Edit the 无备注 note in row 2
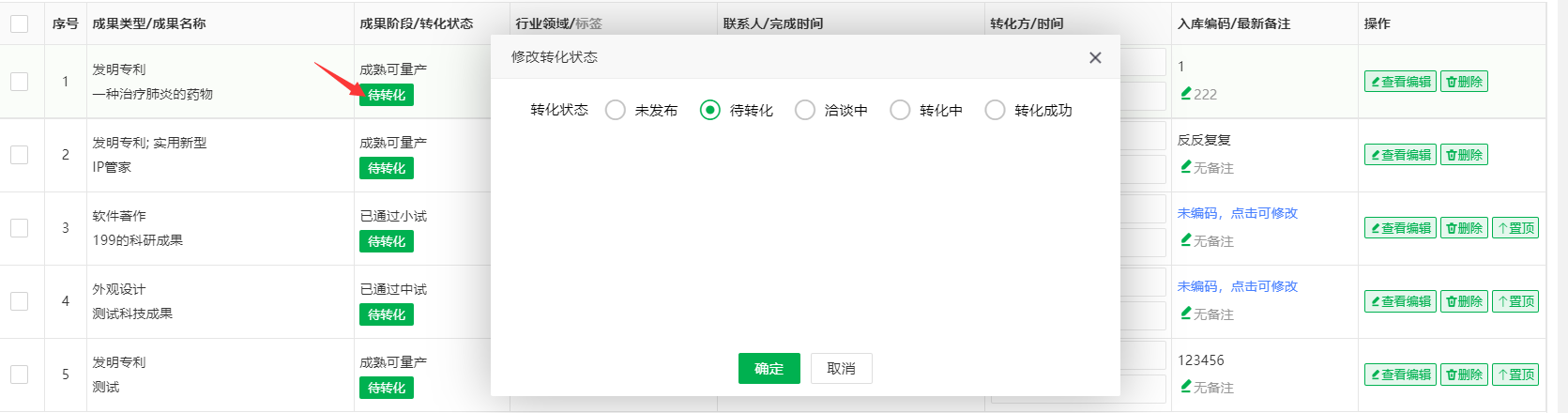The width and height of the screenshot is (1568, 413). 1186,167
